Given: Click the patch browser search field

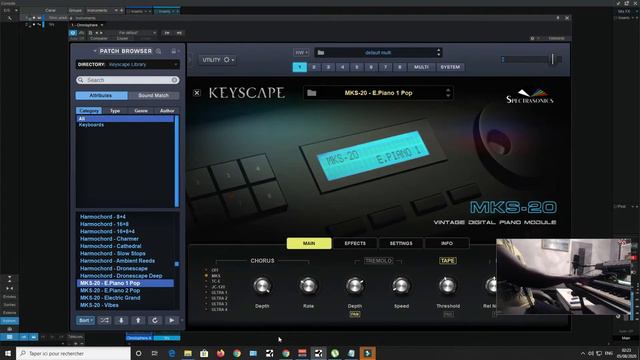Looking at the screenshot, I should (127, 80).
